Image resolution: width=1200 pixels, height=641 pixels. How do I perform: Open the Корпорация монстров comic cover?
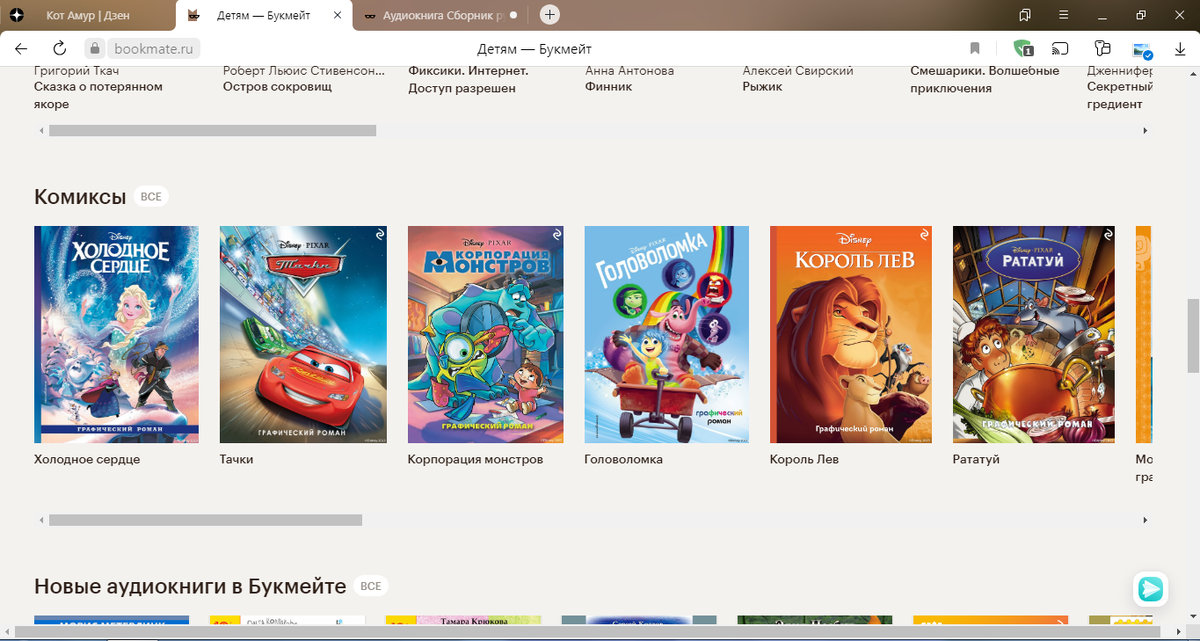click(x=486, y=334)
